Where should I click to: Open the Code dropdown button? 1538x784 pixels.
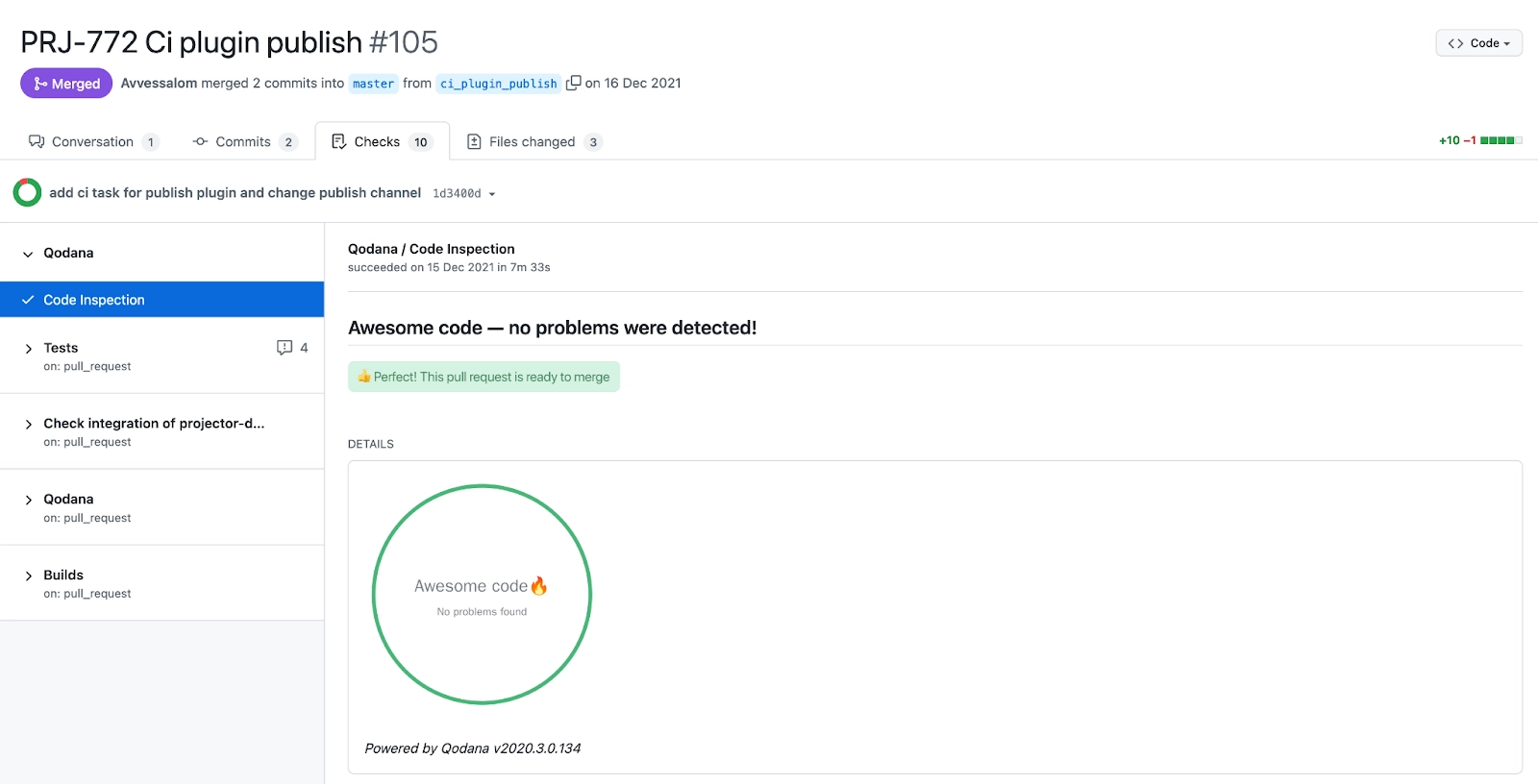point(1477,43)
